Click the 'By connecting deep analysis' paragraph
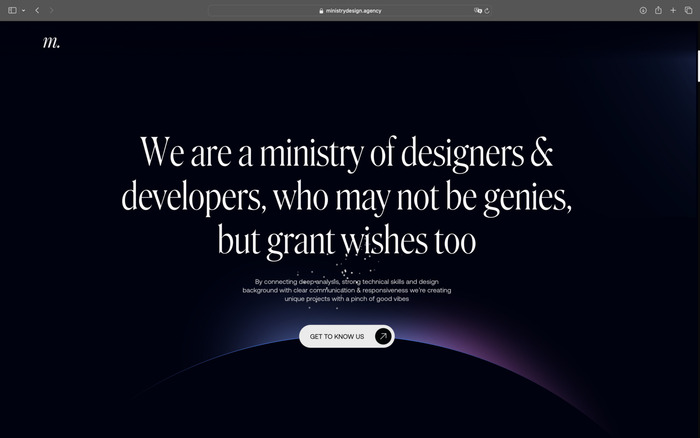Image resolution: width=700 pixels, height=438 pixels. coord(347,290)
